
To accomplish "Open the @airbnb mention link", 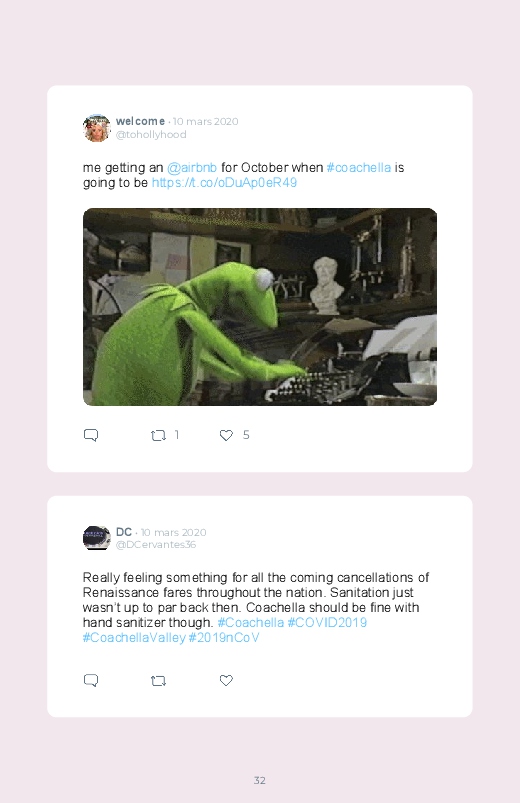I will (x=192, y=167).
